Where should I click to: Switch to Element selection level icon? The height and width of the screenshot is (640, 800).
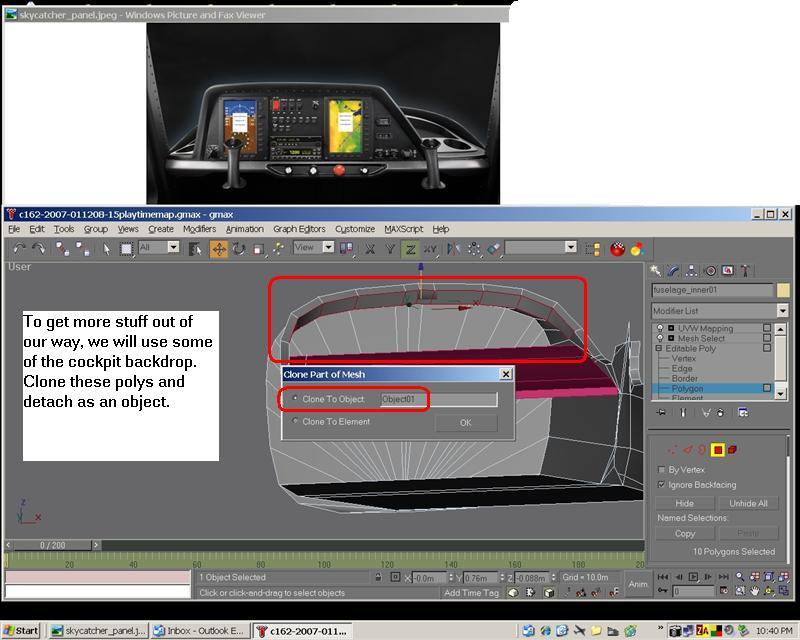(733, 450)
